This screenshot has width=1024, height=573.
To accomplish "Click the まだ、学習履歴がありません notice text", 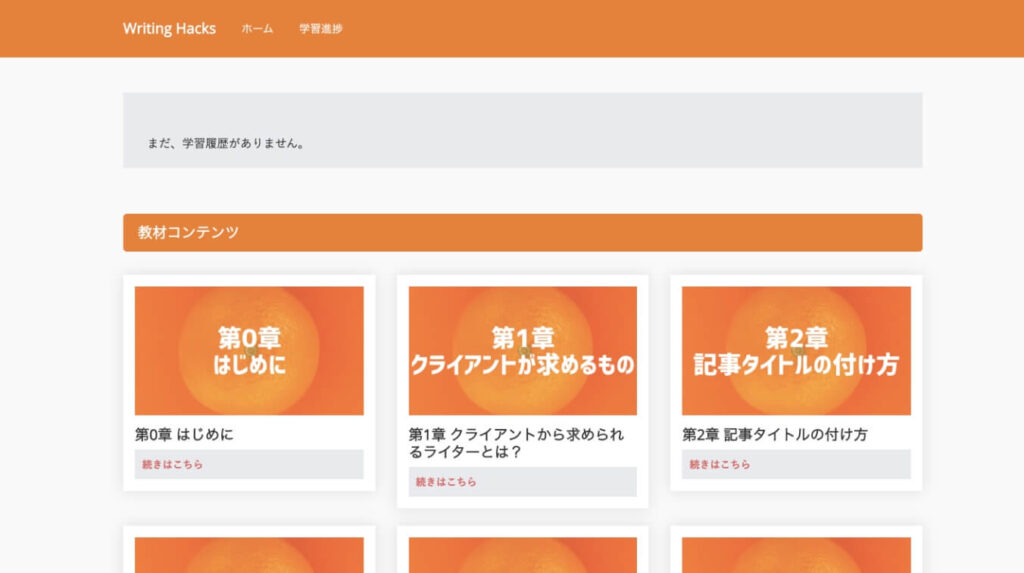I will click(x=226, y=143).
